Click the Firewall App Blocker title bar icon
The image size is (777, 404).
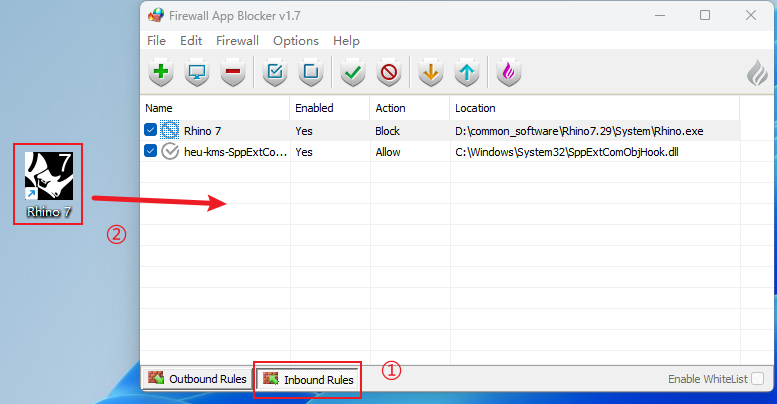point(156,15)
